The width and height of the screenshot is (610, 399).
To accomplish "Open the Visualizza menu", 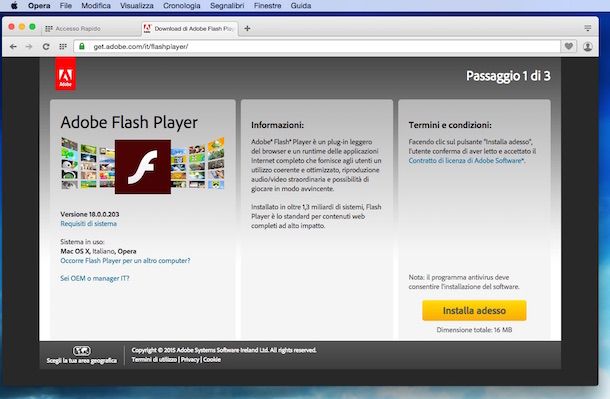I will [x=137, y=5].
